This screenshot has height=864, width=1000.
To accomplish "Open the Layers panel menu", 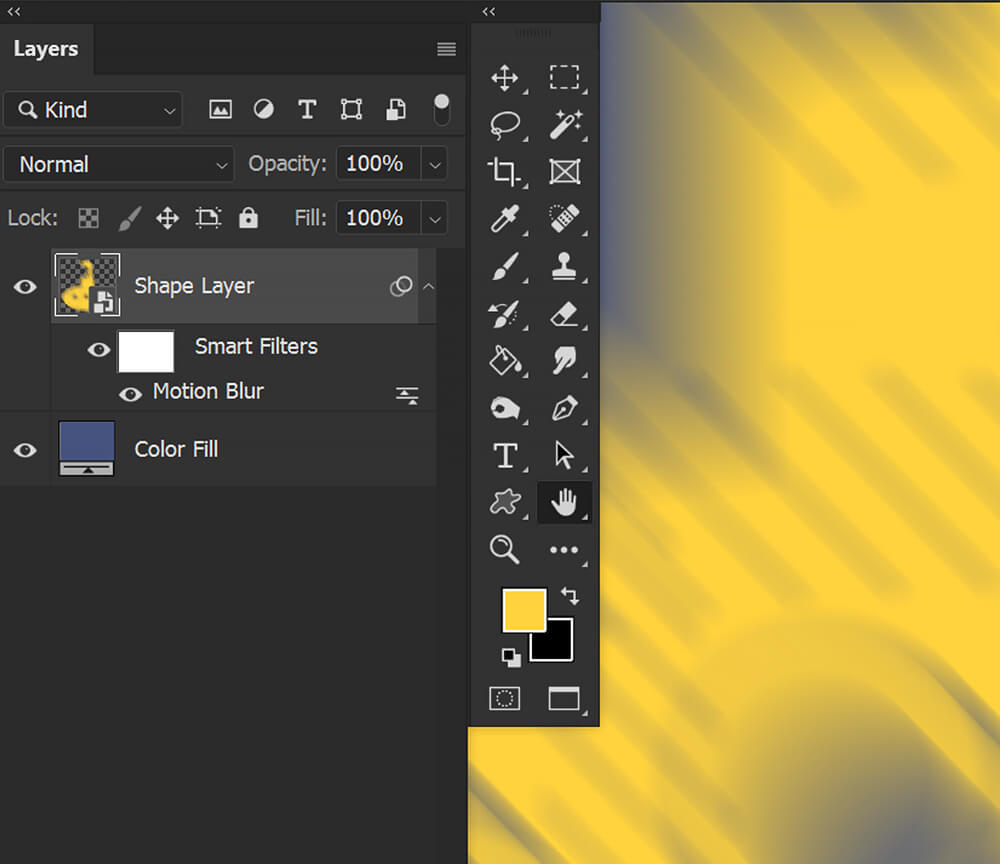I will tap(446, 49).
